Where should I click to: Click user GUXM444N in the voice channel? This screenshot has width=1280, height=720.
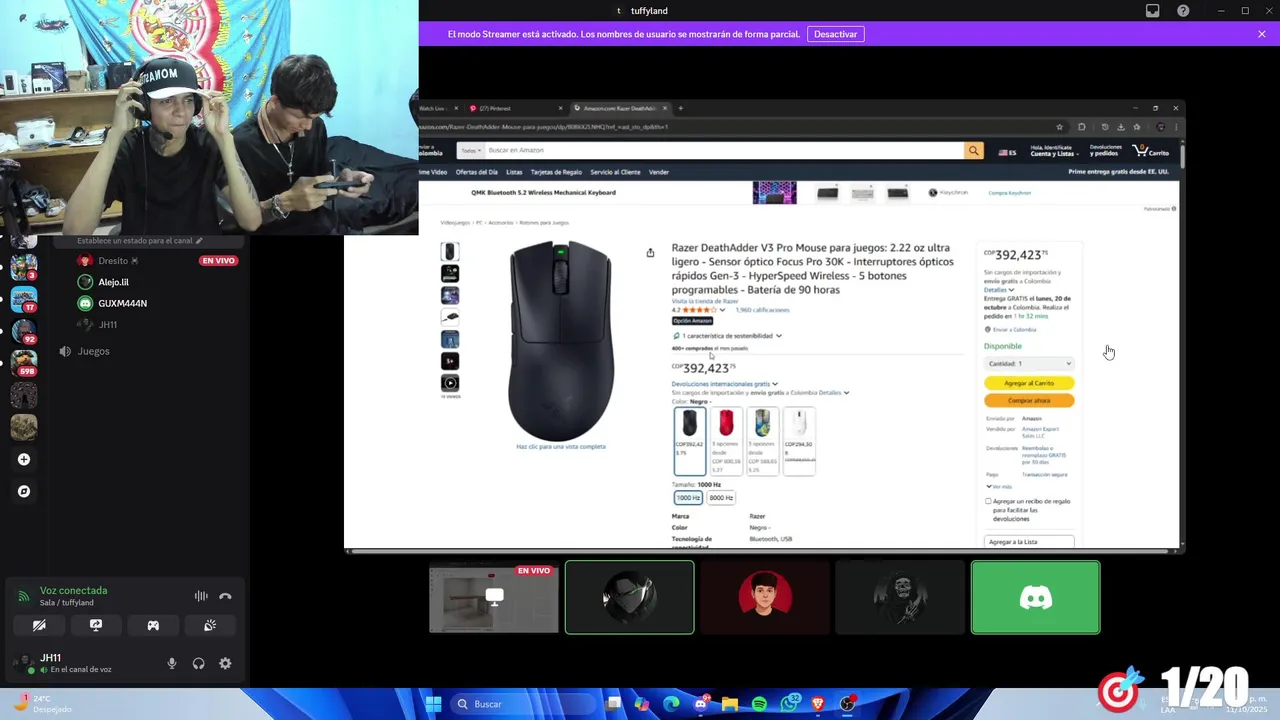[x=122, y=303]
